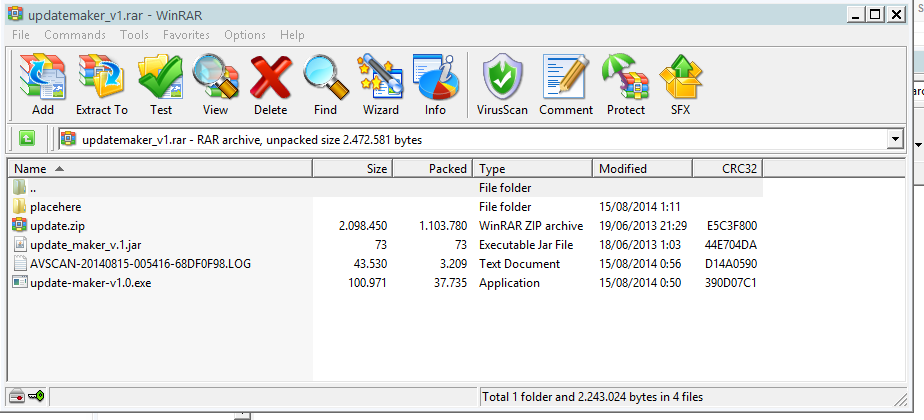Click the Protect archive icon

(x=626, y=76)
